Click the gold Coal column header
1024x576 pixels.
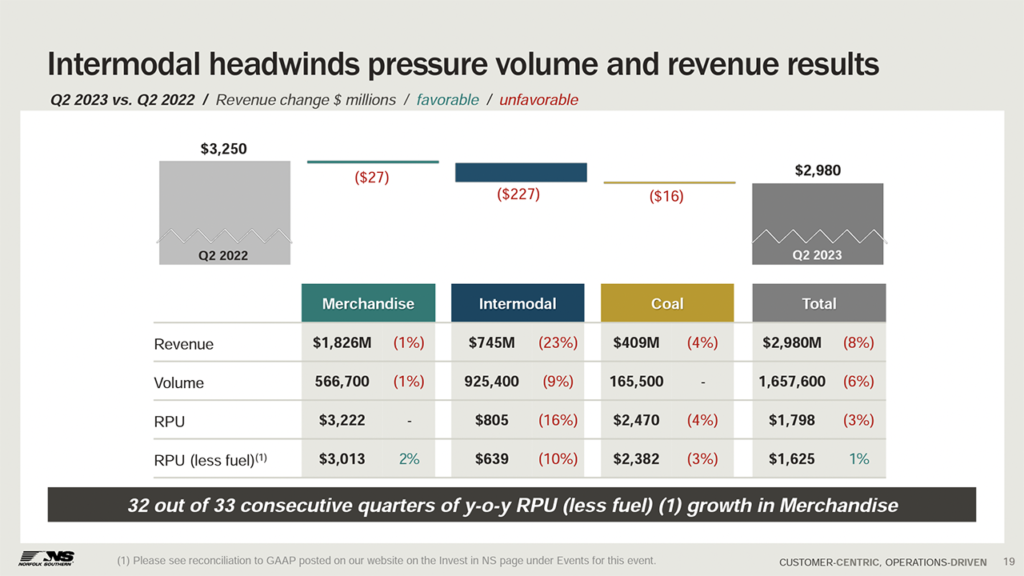pyautogui.click(x=667, y=303)
